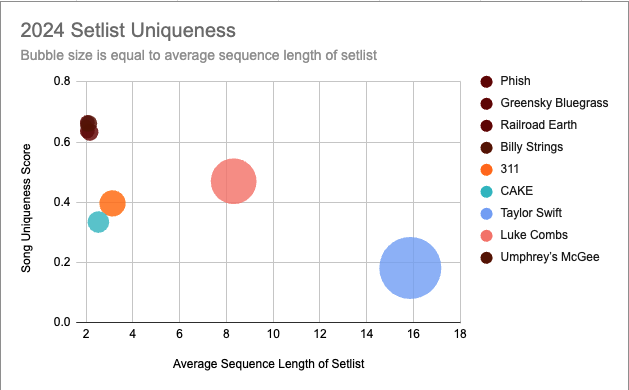Click the dark red bubble cluster
This screenshot has height=390, width=629.
[x=88, y=128]
